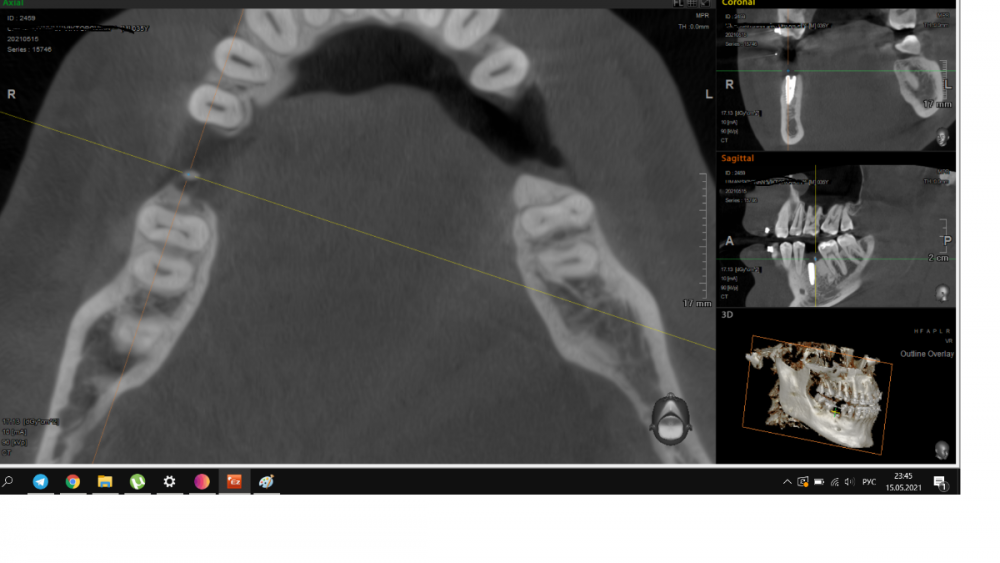Open the notification center in taskbar
1000x563 pixels.
tap(940, 482)
